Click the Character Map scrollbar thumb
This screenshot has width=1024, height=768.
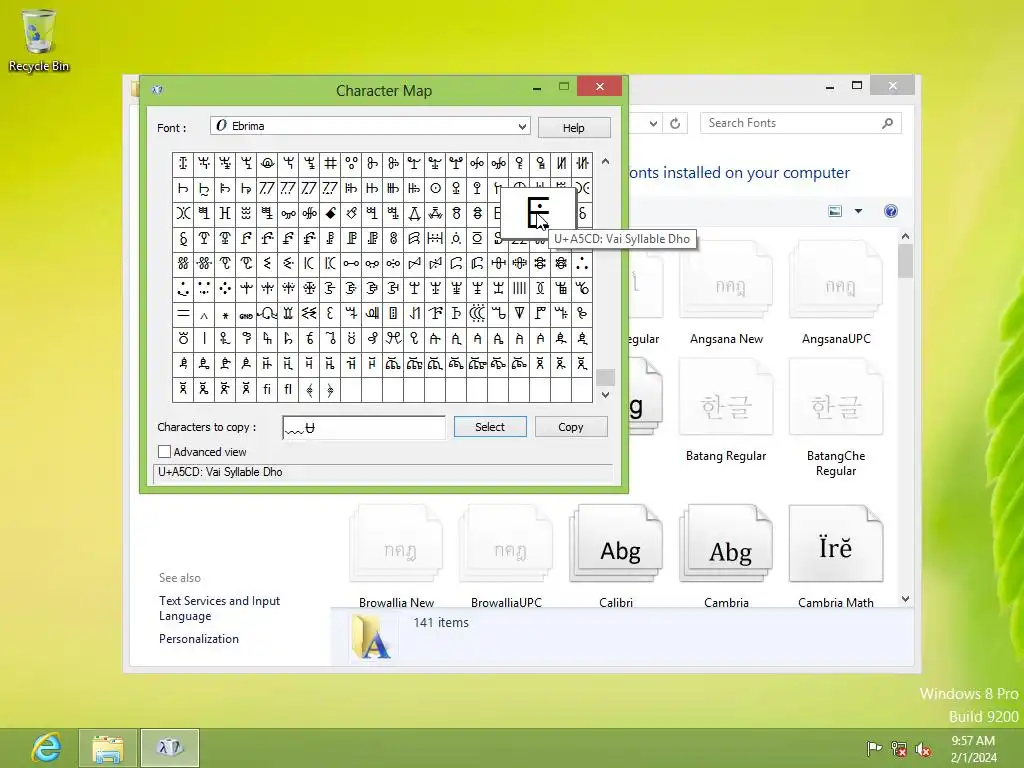coord(605,377)
